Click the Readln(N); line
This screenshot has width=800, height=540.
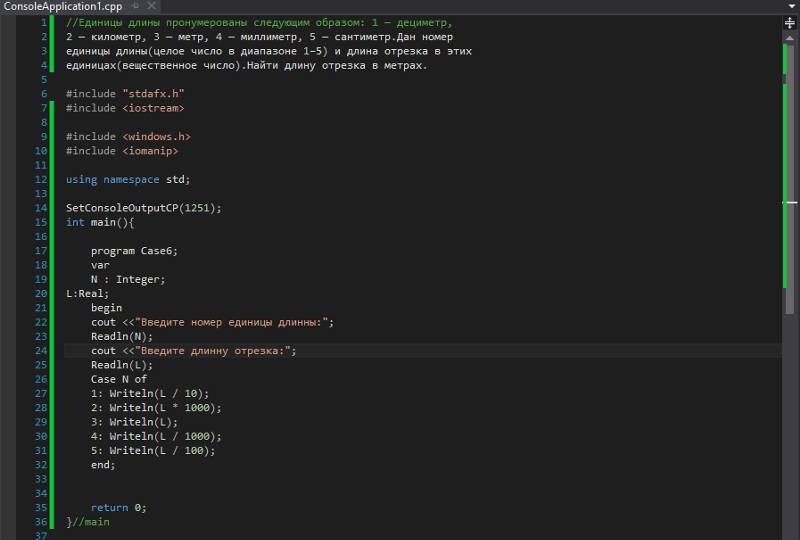pos(122,337)
